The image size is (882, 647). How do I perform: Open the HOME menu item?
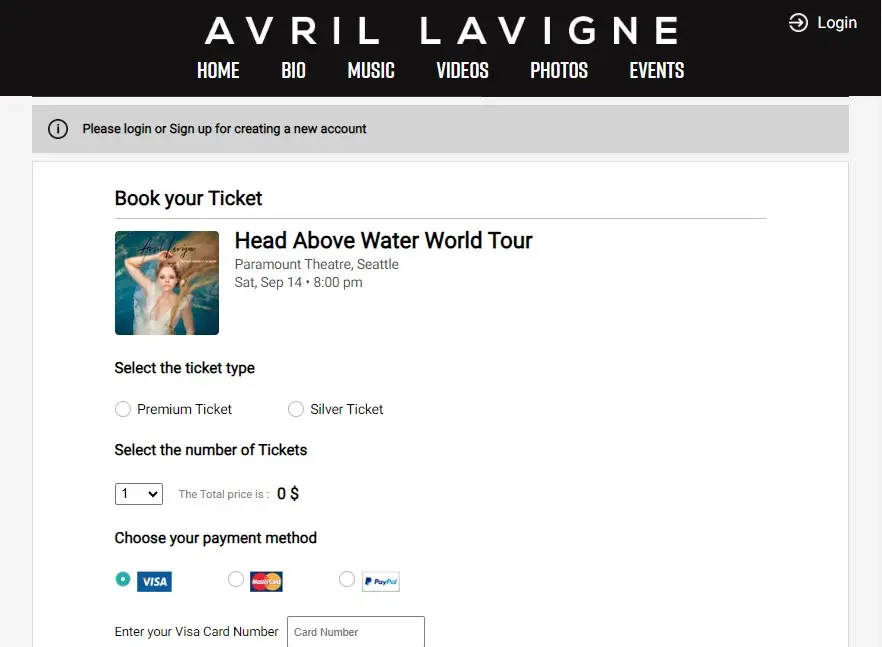coord(218,70)
